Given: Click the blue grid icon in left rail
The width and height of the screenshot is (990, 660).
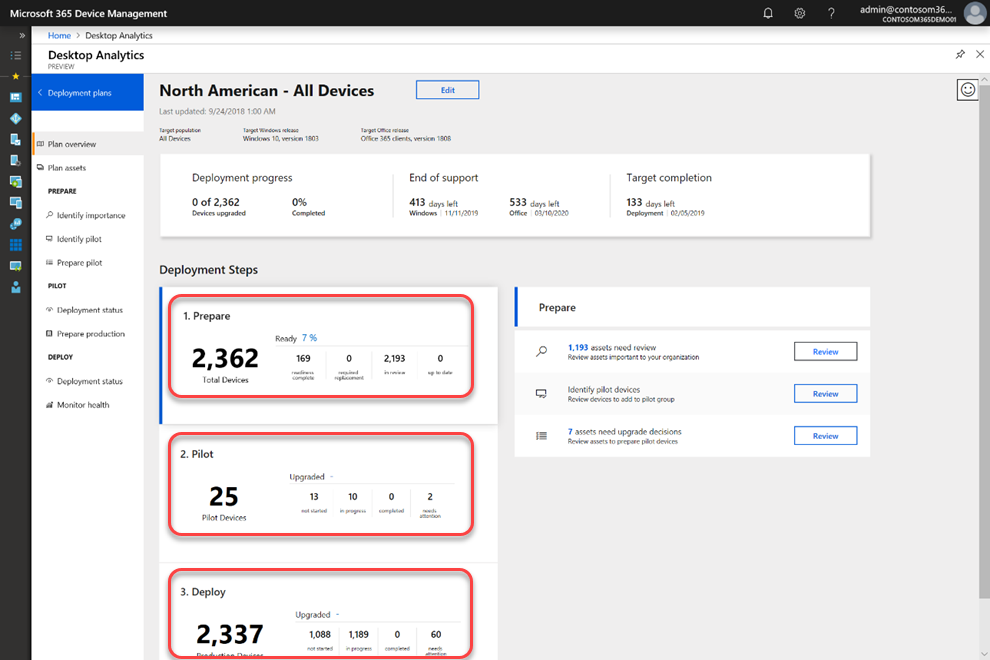Looking at the screenshot, I should pos(15,245).
